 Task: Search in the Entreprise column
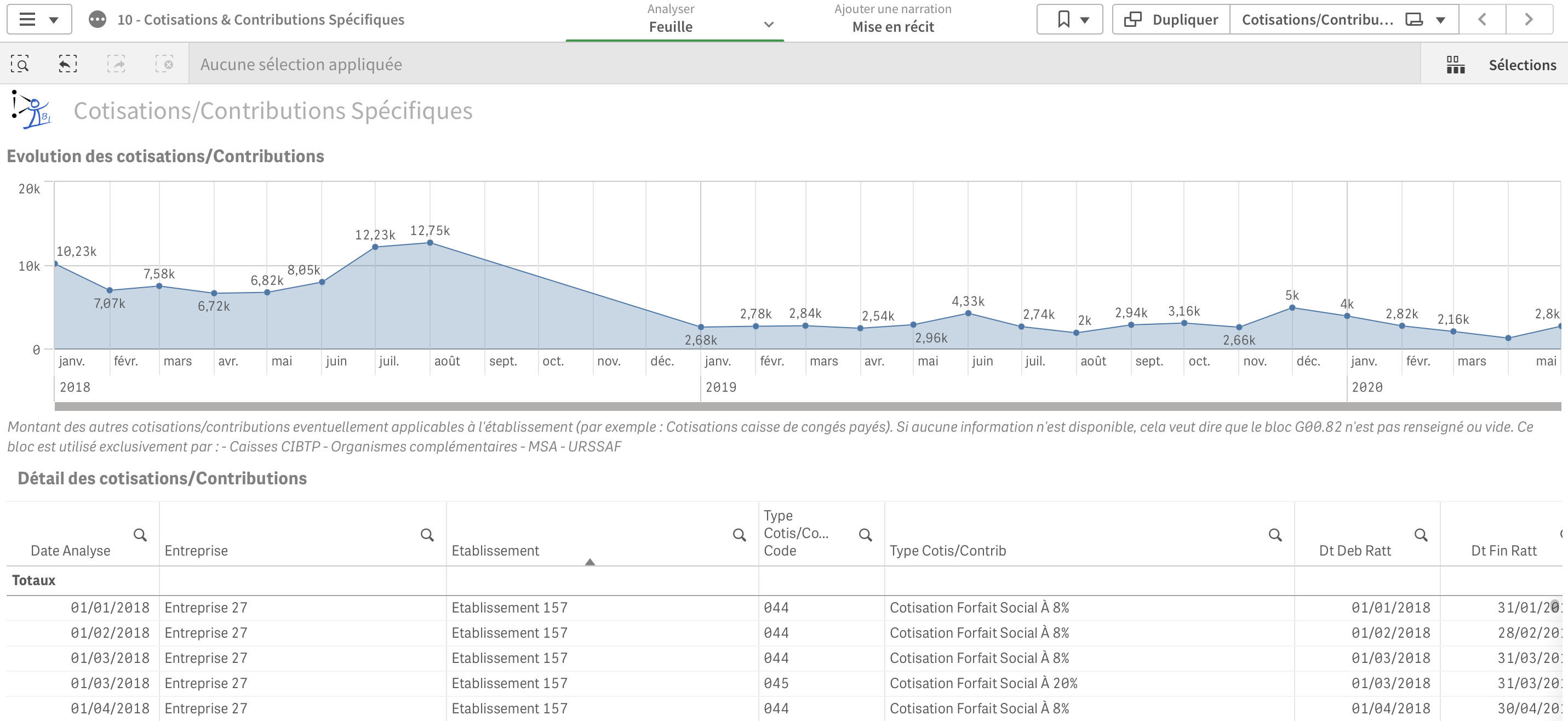click(x=427, y=535)
